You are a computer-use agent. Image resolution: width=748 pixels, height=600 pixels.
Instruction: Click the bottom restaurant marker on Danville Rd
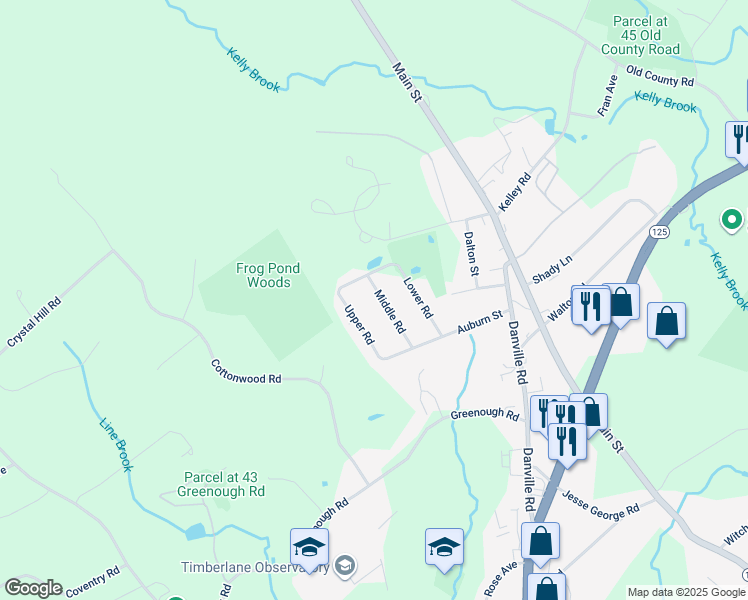567,443
